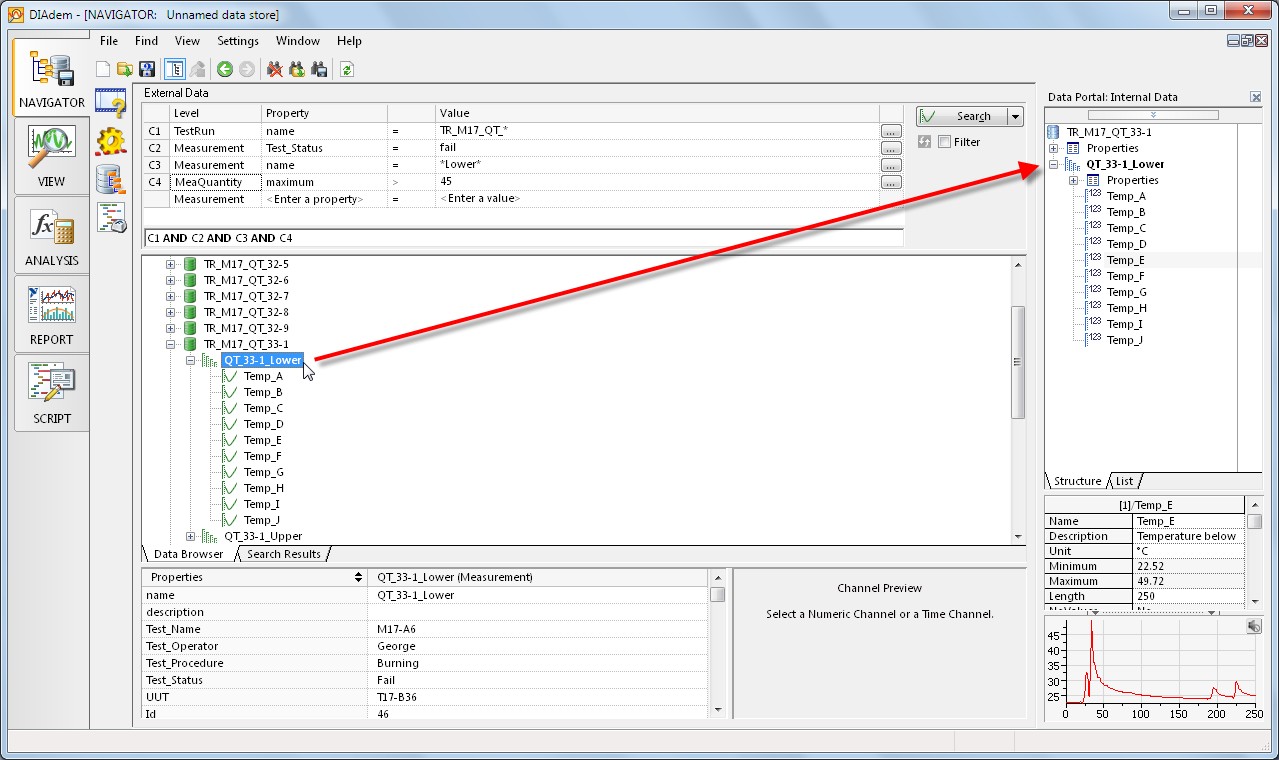Expand the QT_33-1_Upper tree node
This screenshot has height=760, width=1279.
tap(190, 536)
